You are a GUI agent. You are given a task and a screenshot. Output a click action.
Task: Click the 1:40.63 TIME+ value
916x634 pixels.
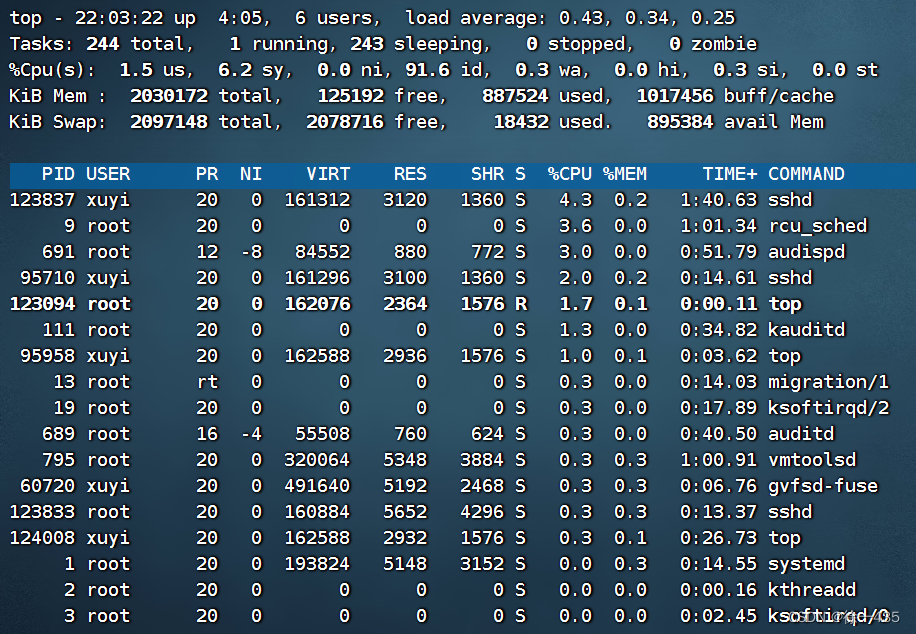(719, 200)
